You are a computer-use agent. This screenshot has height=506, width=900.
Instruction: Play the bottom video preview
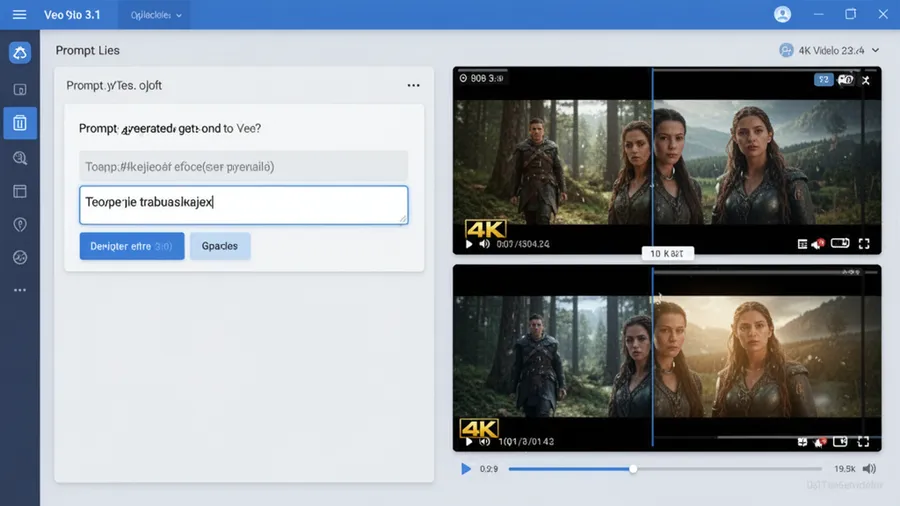[469, 442]
